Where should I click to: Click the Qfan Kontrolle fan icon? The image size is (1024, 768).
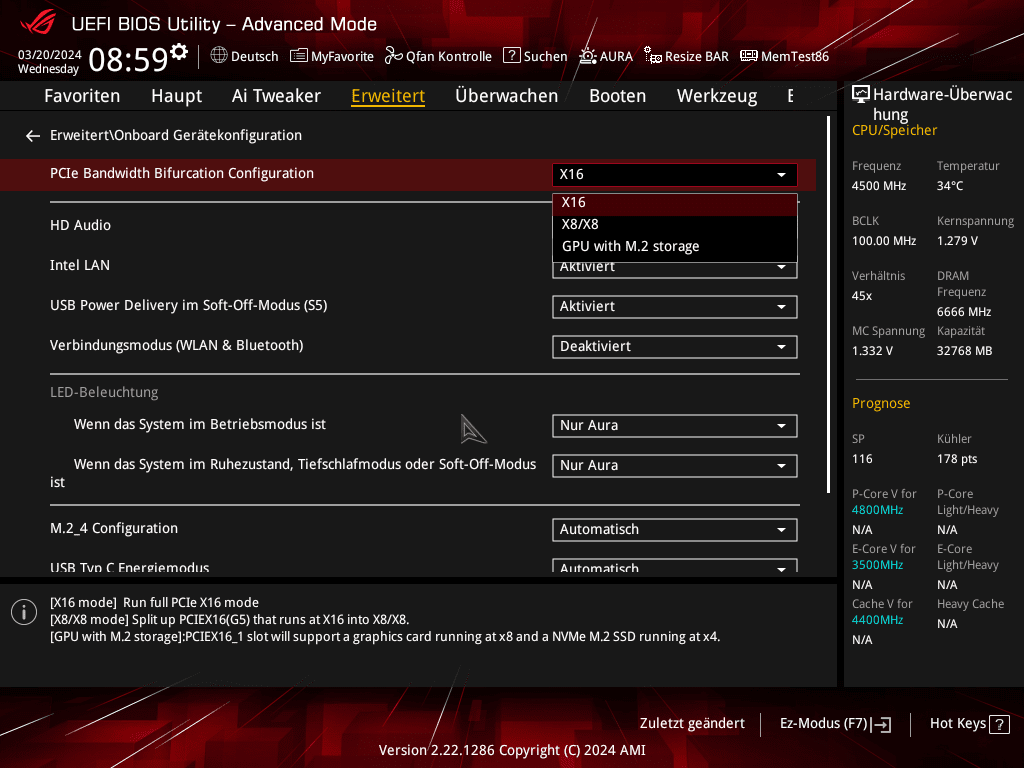tap(393, 56)
